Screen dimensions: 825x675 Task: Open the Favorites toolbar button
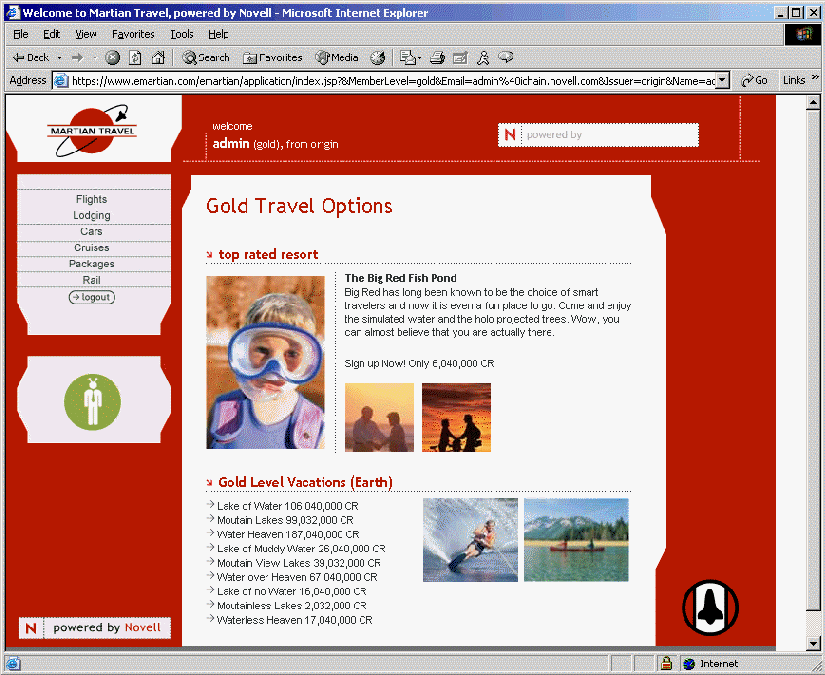click(273, 57)
